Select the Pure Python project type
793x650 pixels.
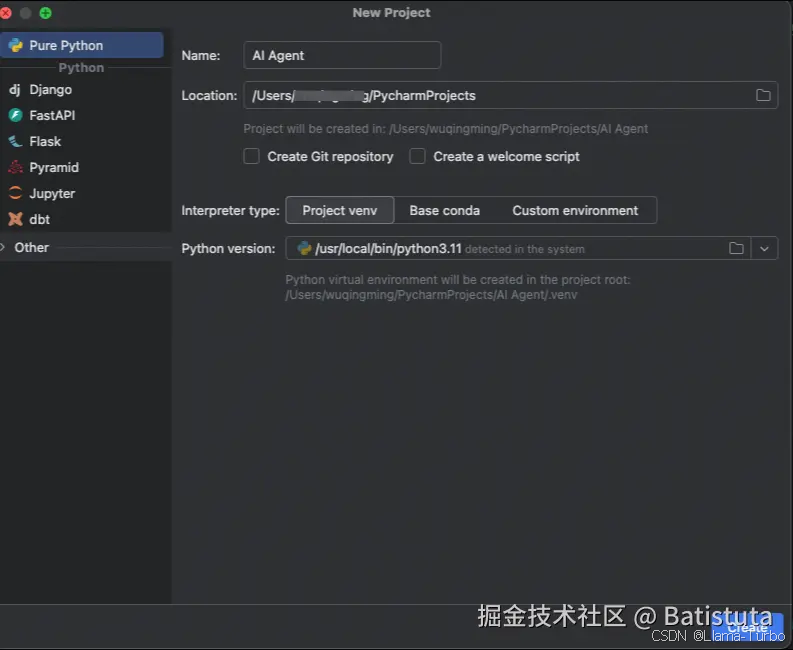(81, 45)
